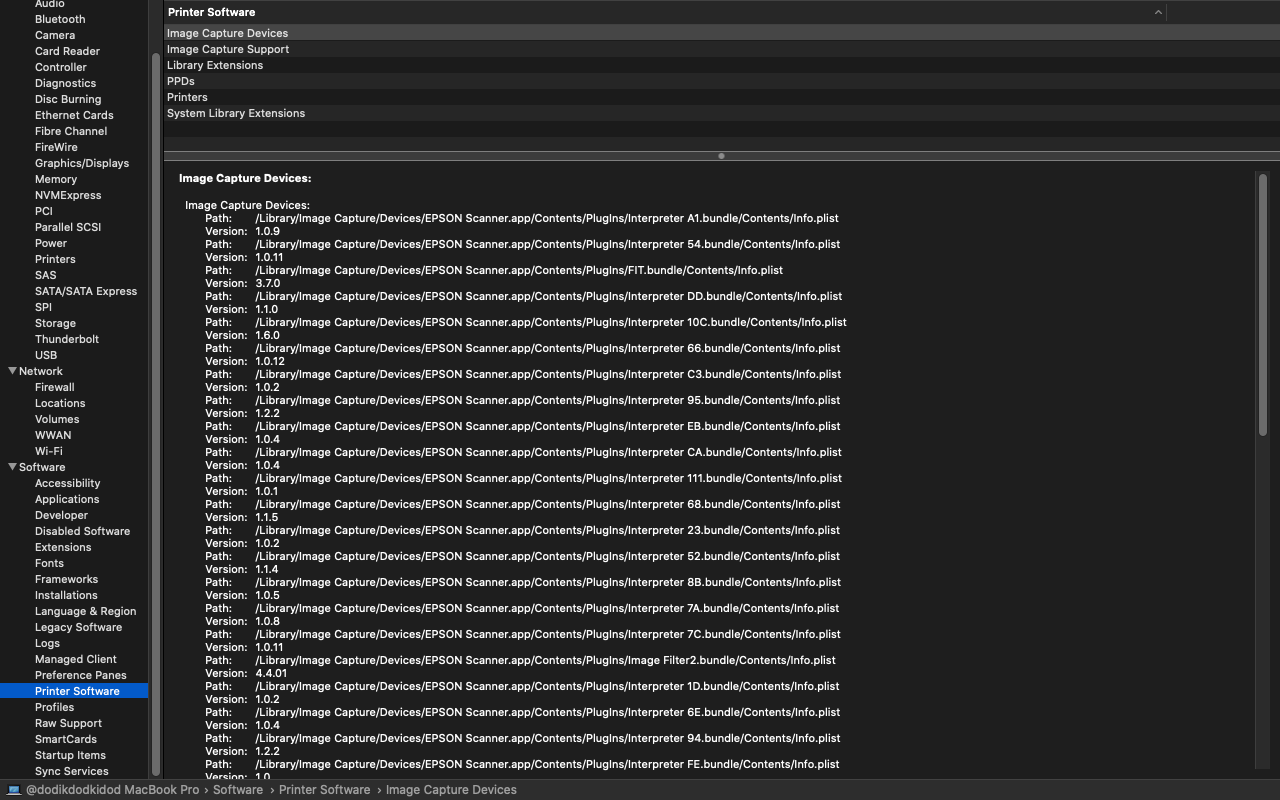Click the computer icon in path bar
Viewport: 1280px width, 800px height.
point(14,790)
